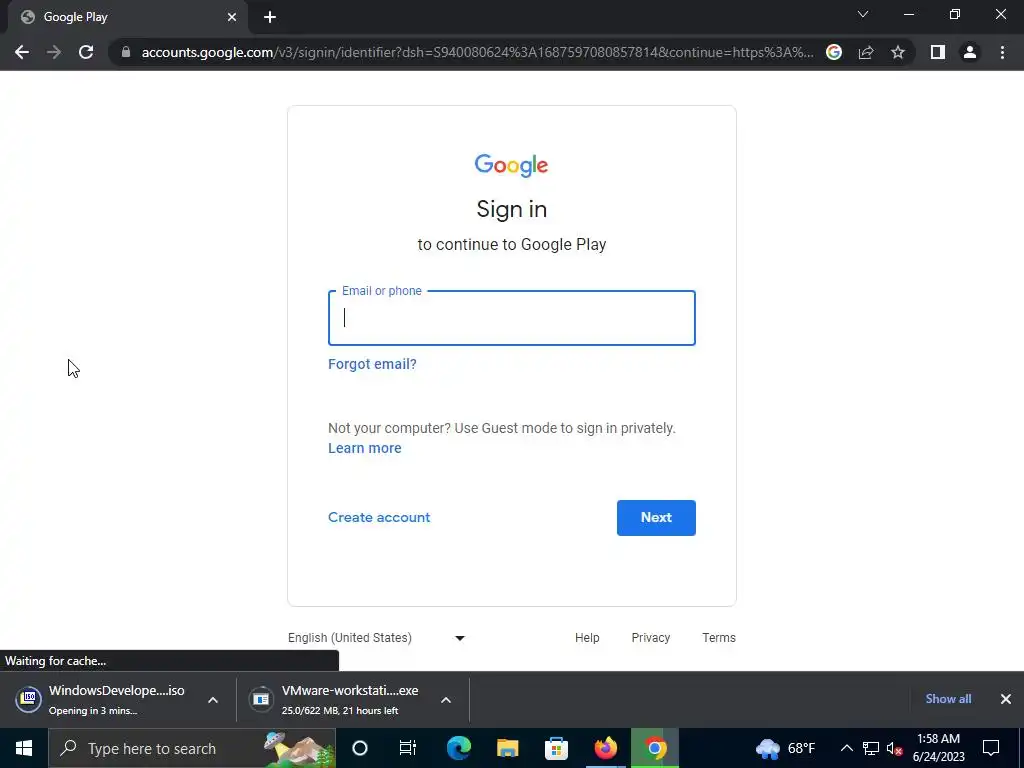This screenshot has width=1024, height=768.
Task: Open the Chrome three-dot menu
Action: coord(1002,52)
